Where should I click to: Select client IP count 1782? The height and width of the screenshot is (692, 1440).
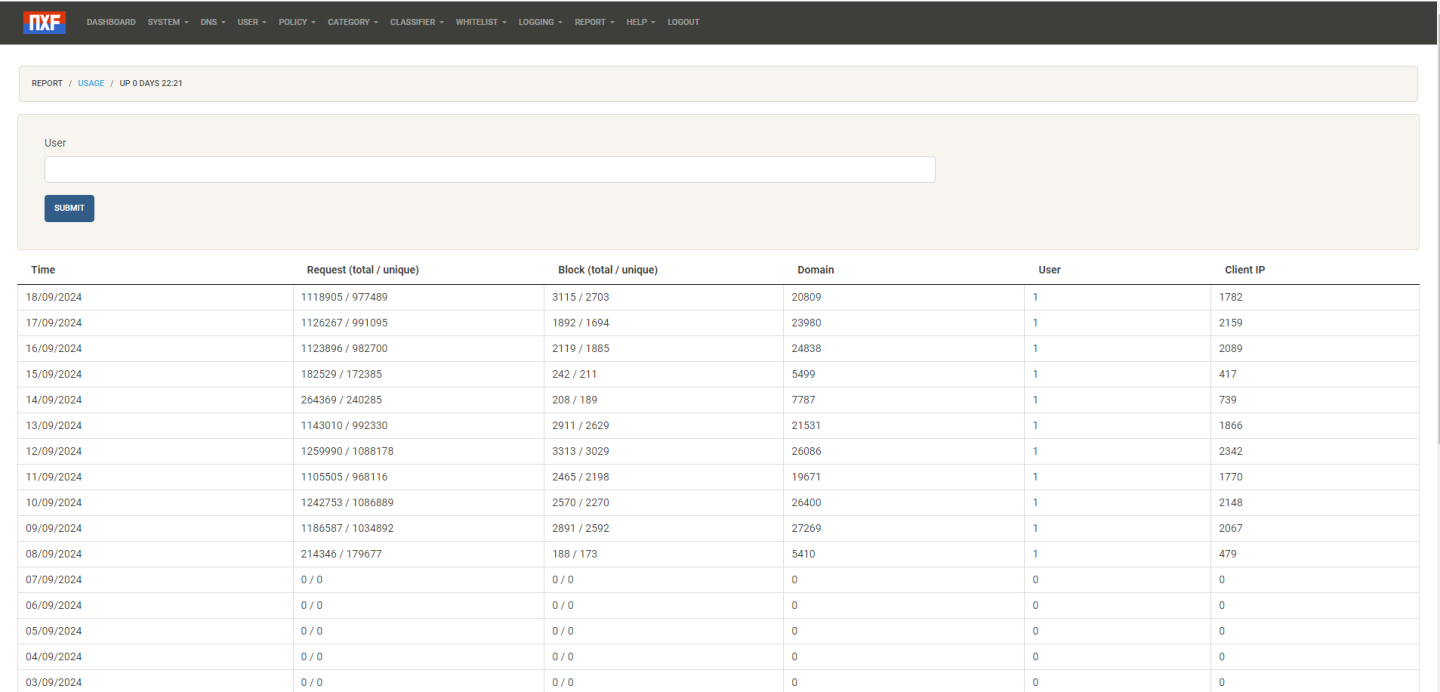point(1231,297)
